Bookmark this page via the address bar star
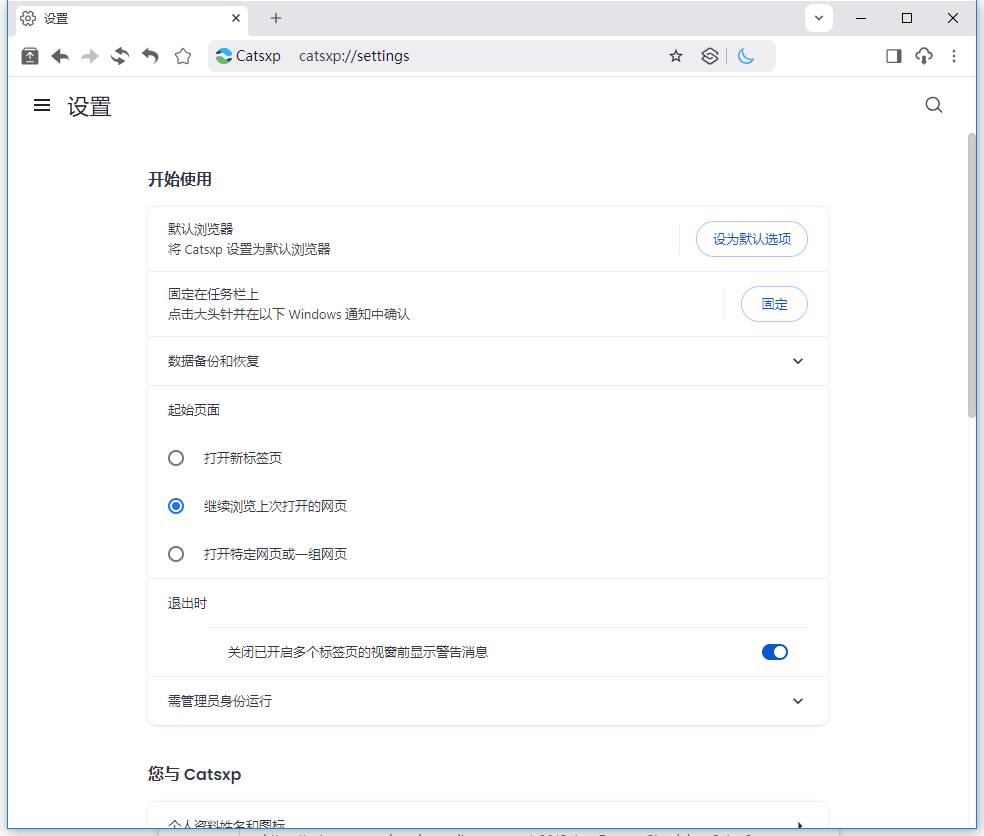984x836 pixels. (x=676, y=56)
